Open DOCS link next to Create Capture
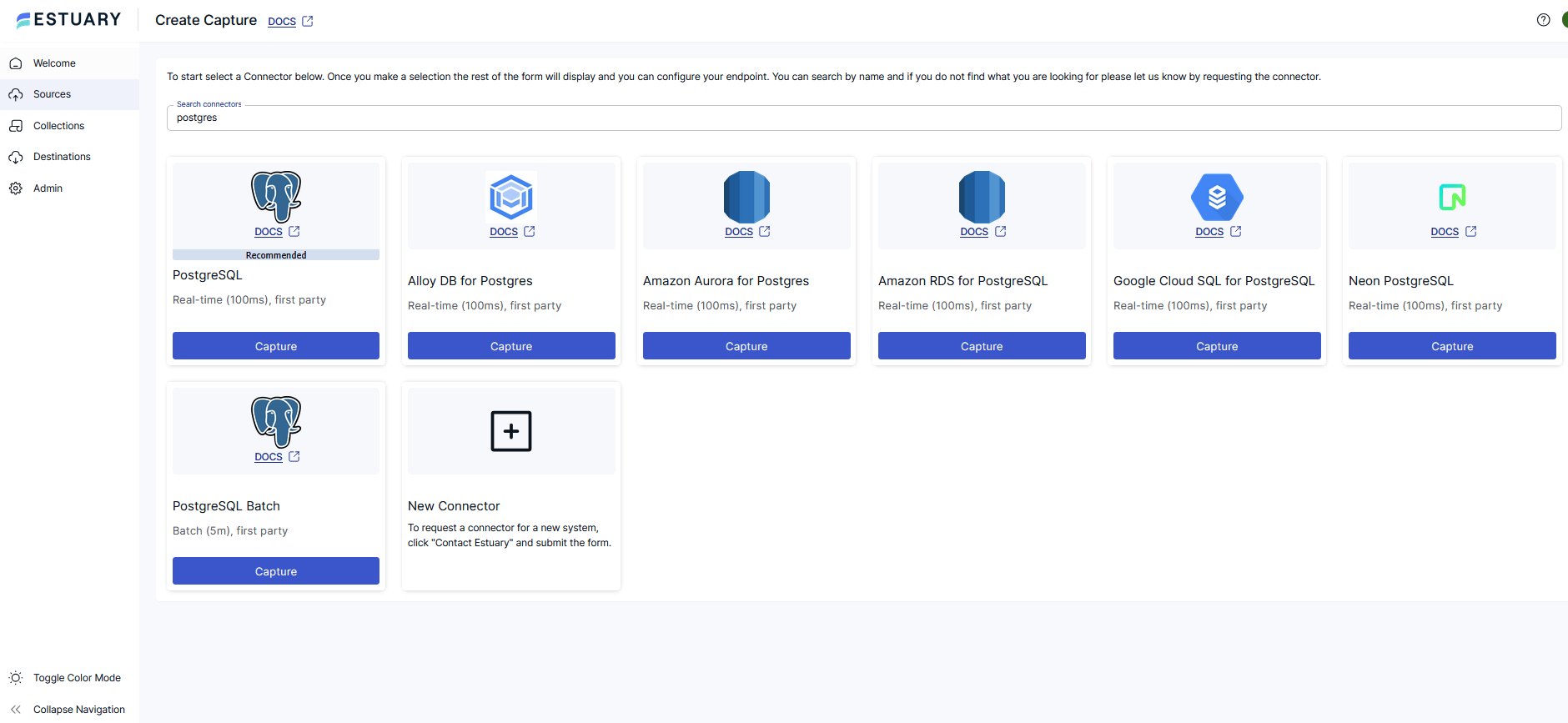The image size is (1568, 723). [282, 22]
